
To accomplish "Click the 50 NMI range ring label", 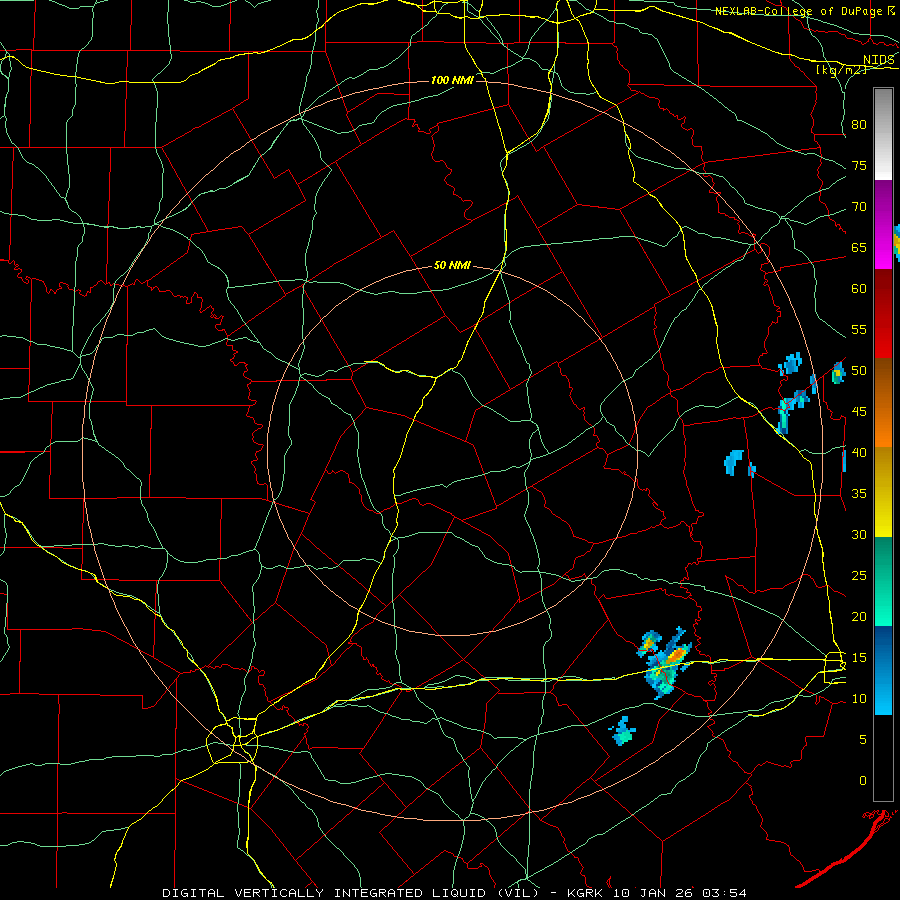I will tap(452, 265).
